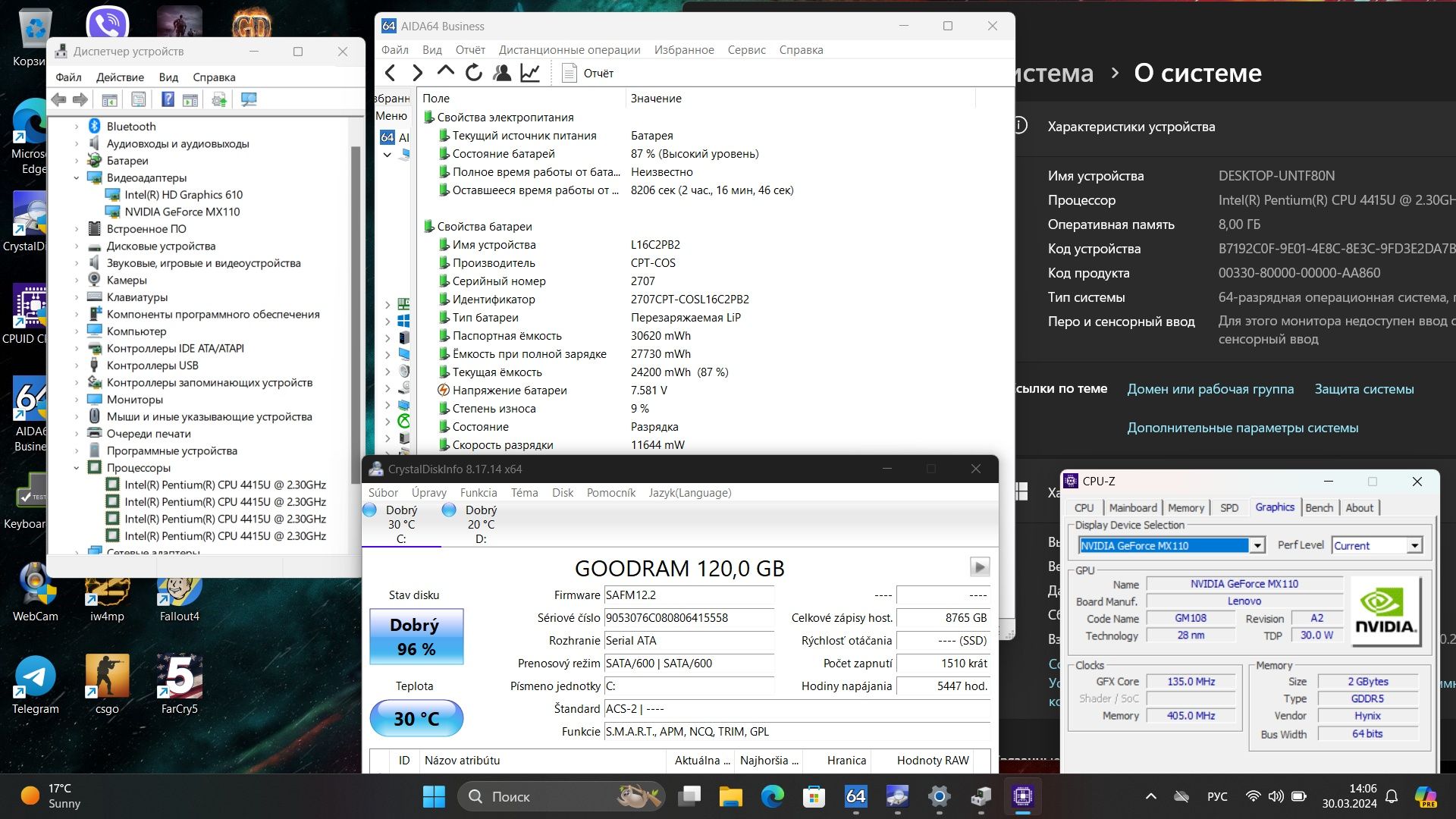Viewport: 1456px width, 819px height.
Task: Click AIDA64 user manager icon
Action: (501, 73)
